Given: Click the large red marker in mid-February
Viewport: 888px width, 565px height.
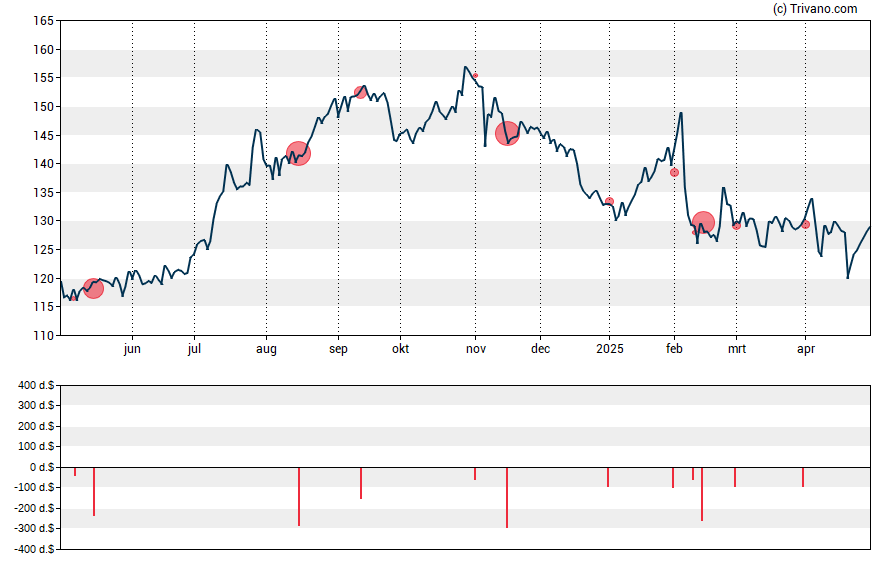Looking at the screenshot, I should click(x=703, y=222).
